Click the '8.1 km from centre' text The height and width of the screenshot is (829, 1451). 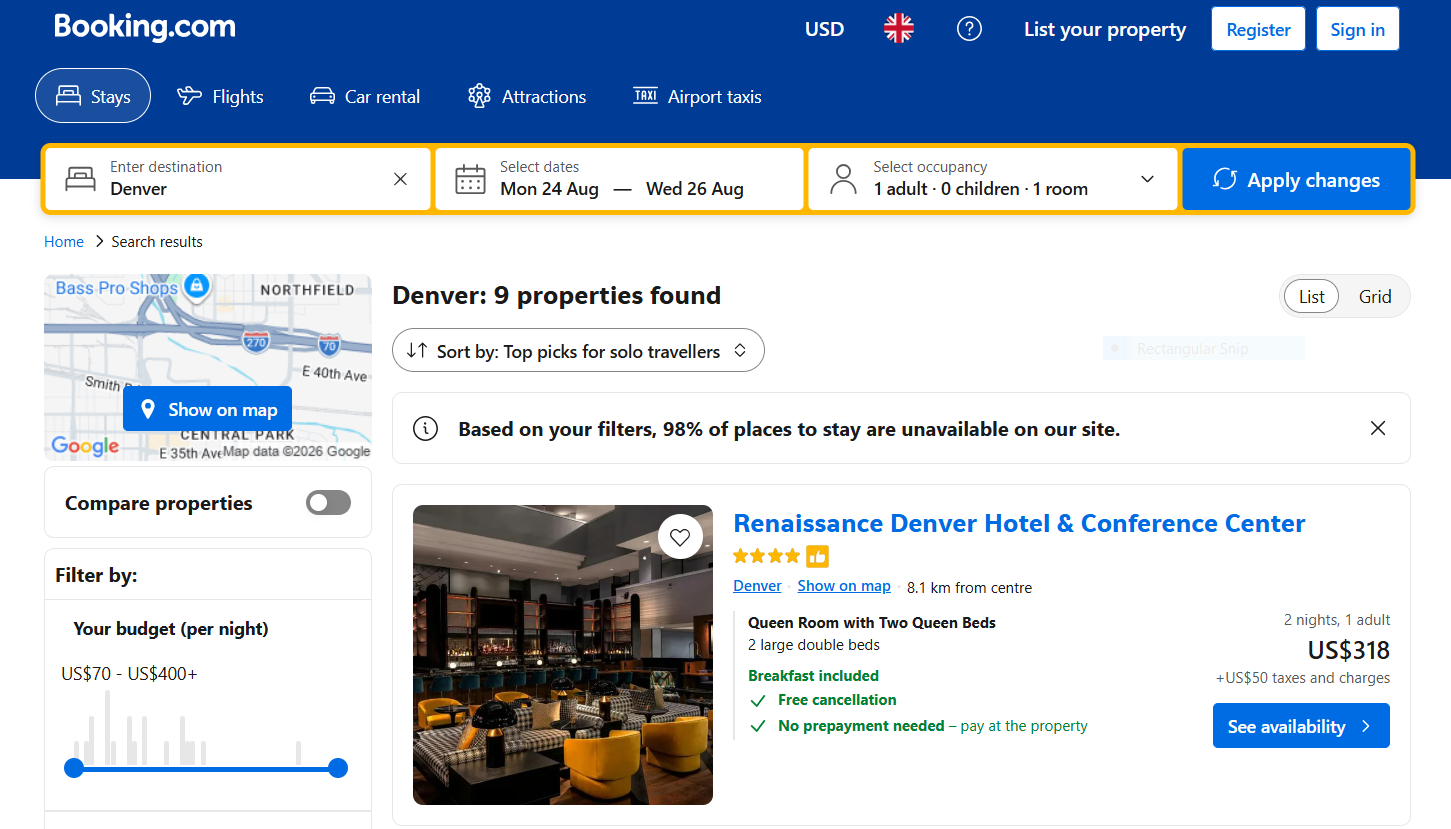(x=969, y=587)
